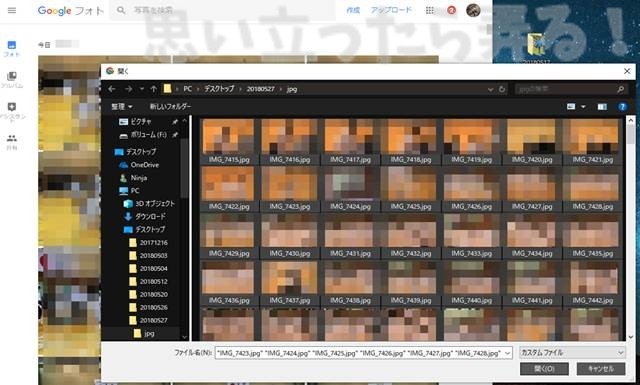The width and height of the screenshot is (640, 385).
Task: Select the jpg subfolder in the tree
Action: (149, 334)
